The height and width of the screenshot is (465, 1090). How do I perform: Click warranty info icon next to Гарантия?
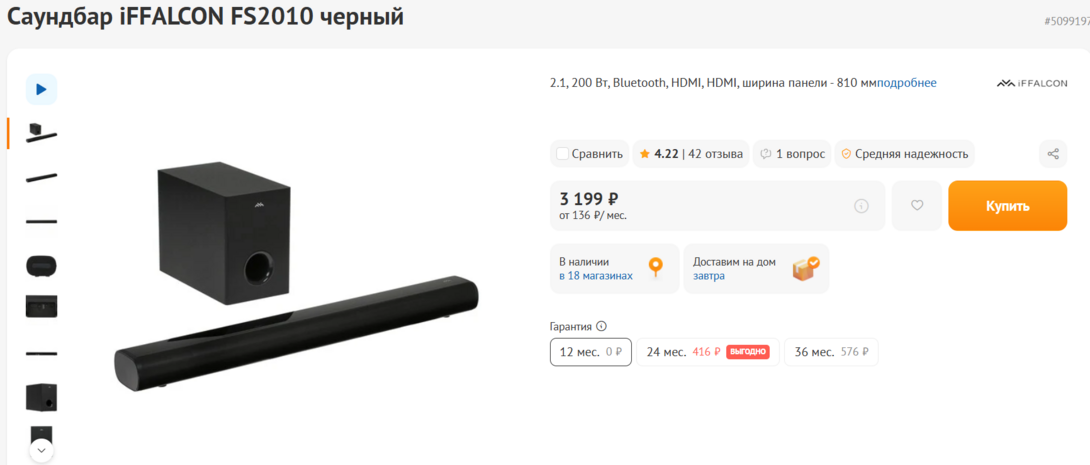point(602,326)
